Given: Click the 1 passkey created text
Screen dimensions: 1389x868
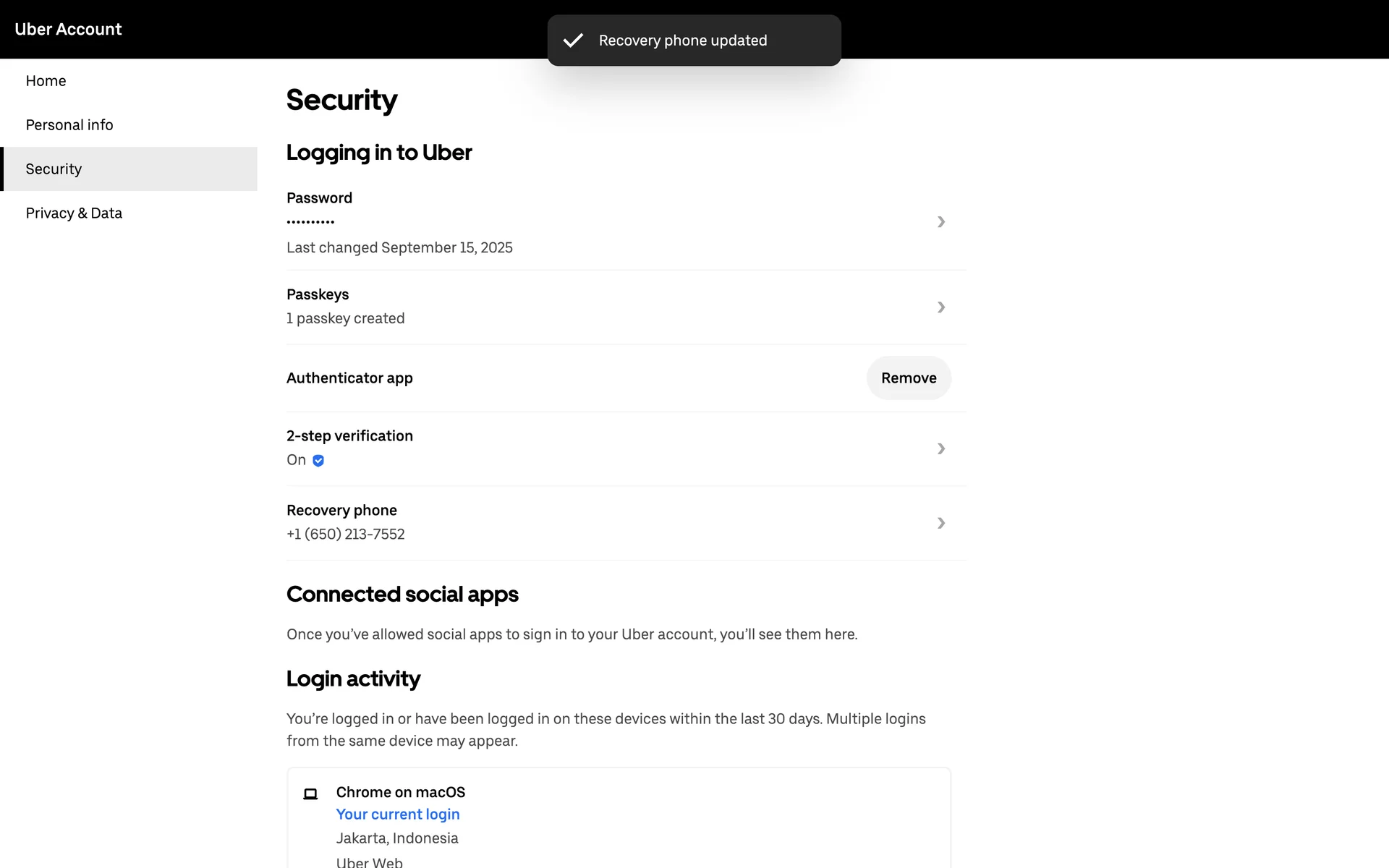Looking at the screenshot, I should (346, 318).
